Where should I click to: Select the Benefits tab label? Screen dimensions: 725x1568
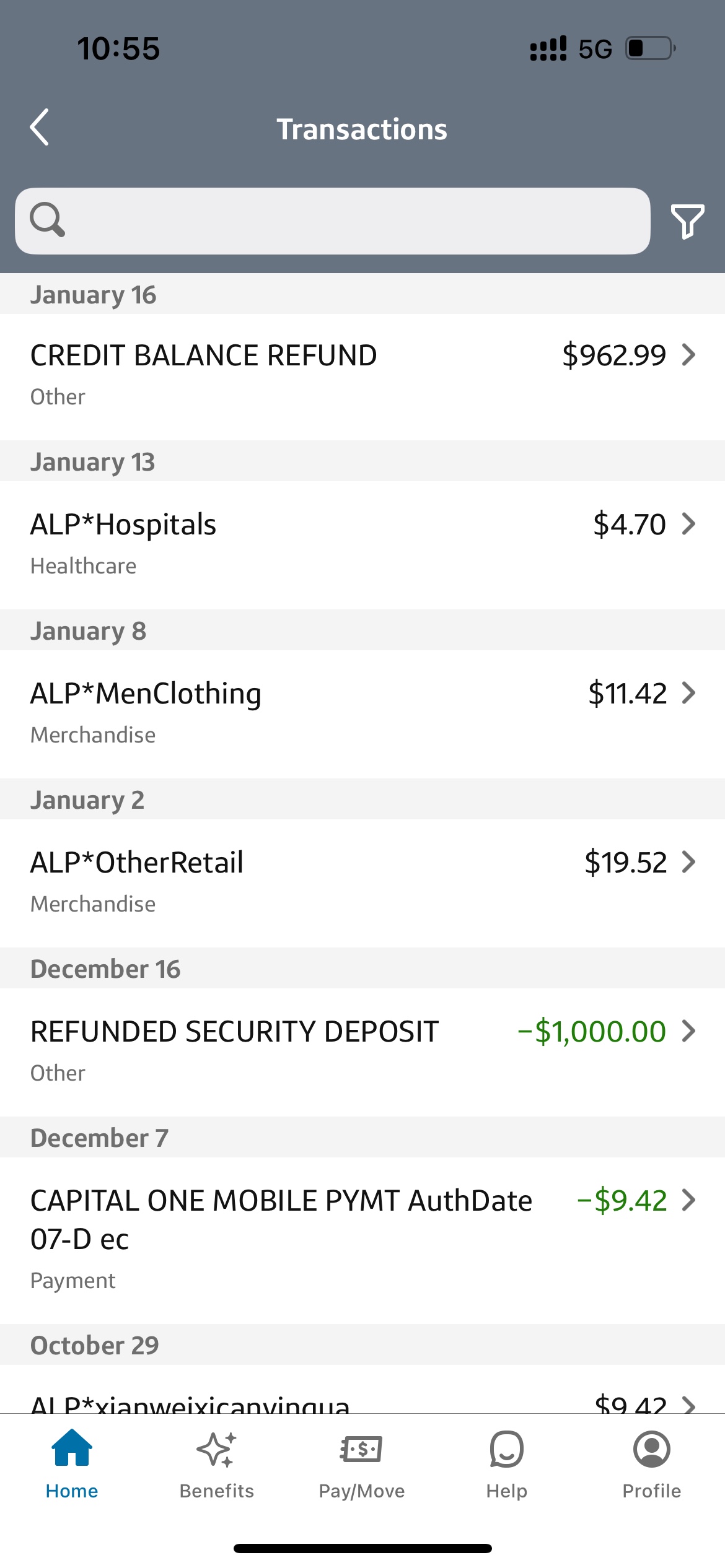point(216,1491)
